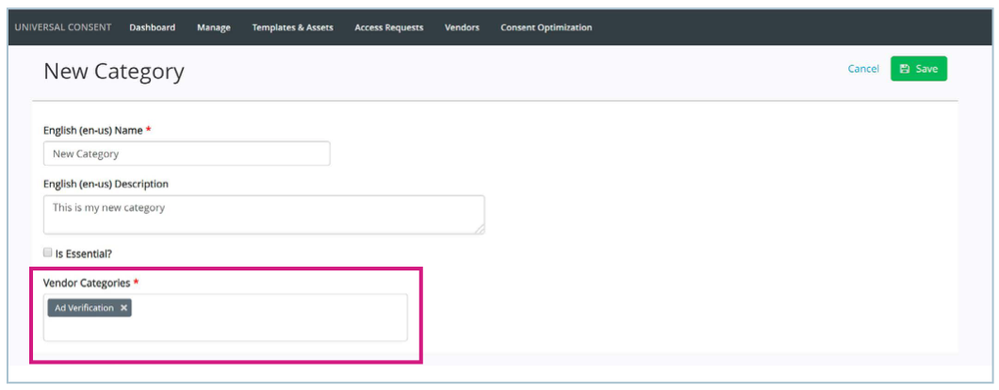Open the Vendor Categories selection box

[225, 317]
